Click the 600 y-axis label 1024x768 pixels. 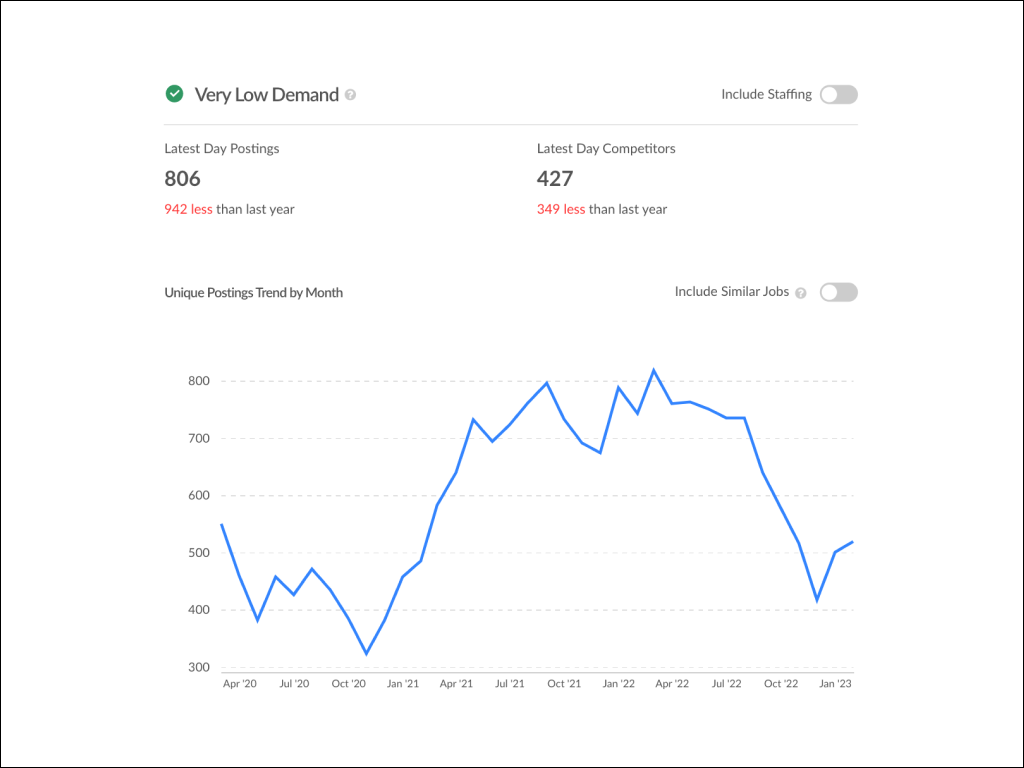tap(199, 495)
